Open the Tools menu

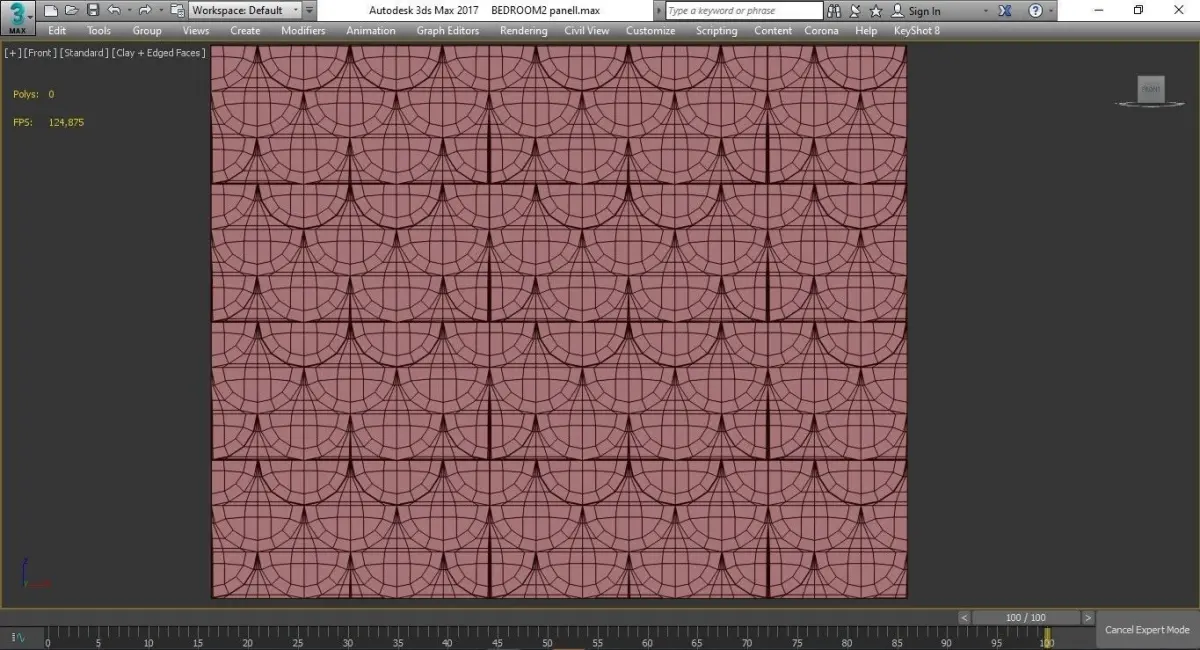(x=99, y=31)
